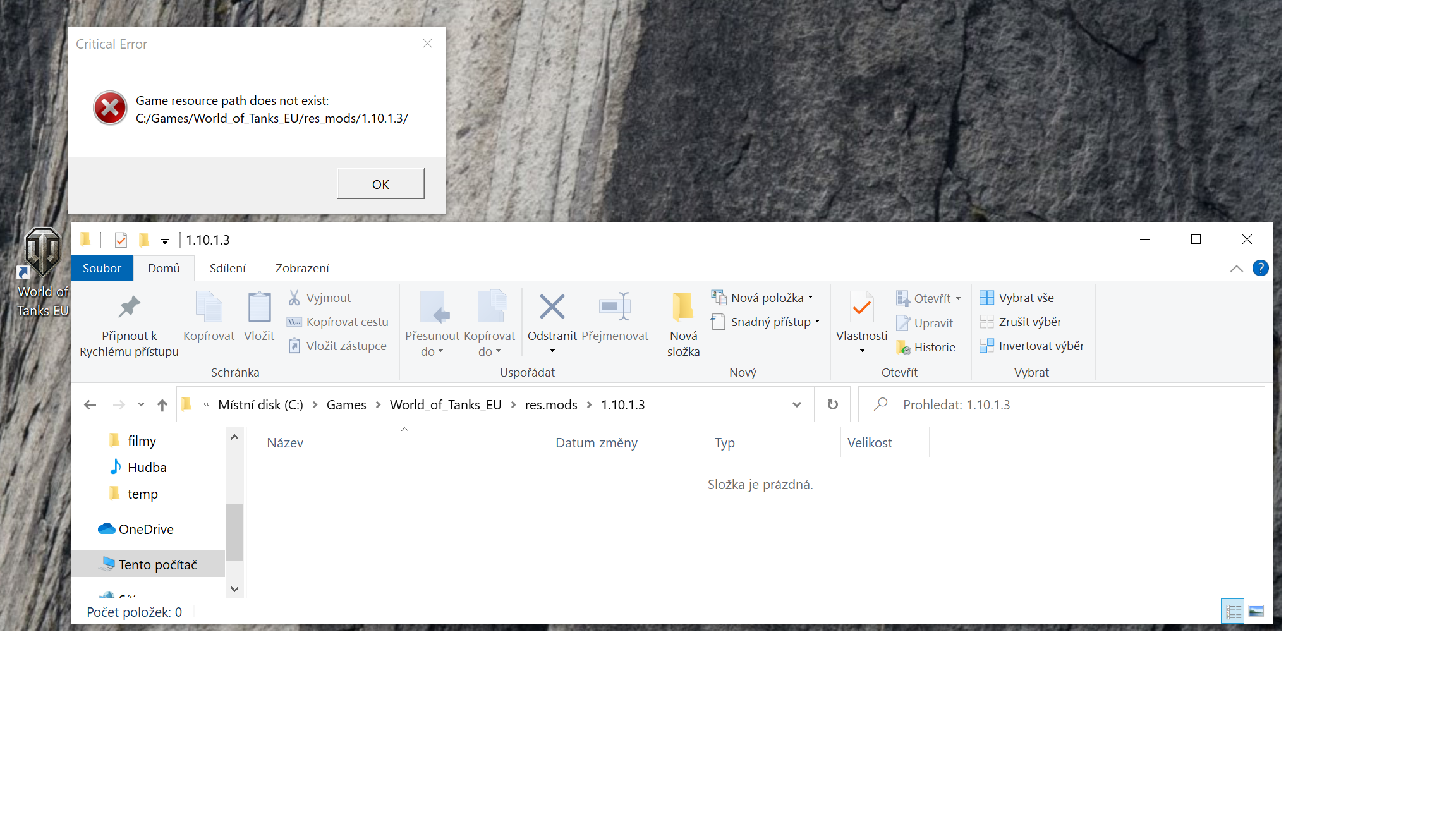Click Připnout k Rychlému přístupu pin icon
The image size is (1456, 819).
[x=129, y=308]
